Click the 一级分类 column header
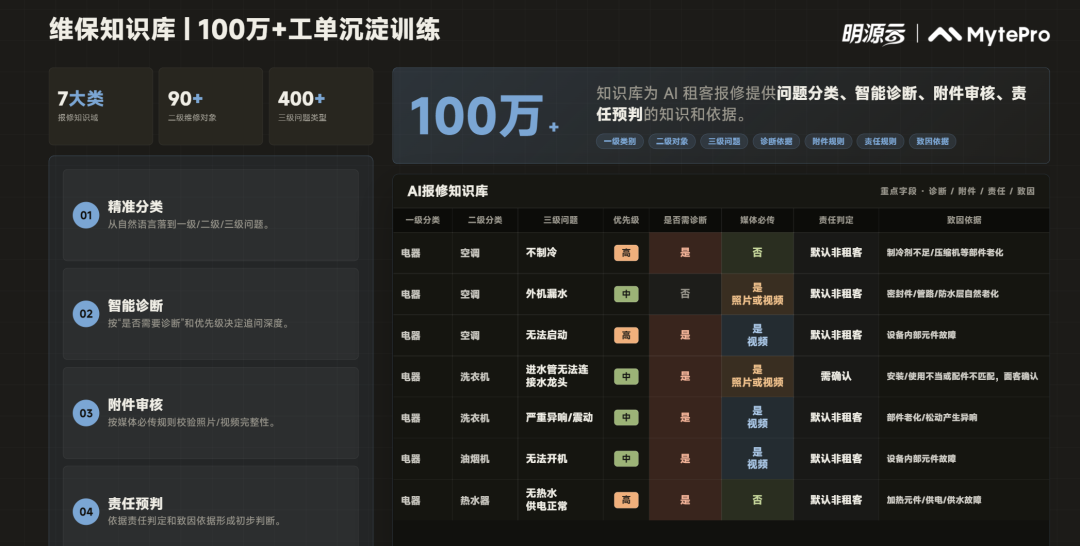This screenshot has height=546, width=1080. point(422,220)
